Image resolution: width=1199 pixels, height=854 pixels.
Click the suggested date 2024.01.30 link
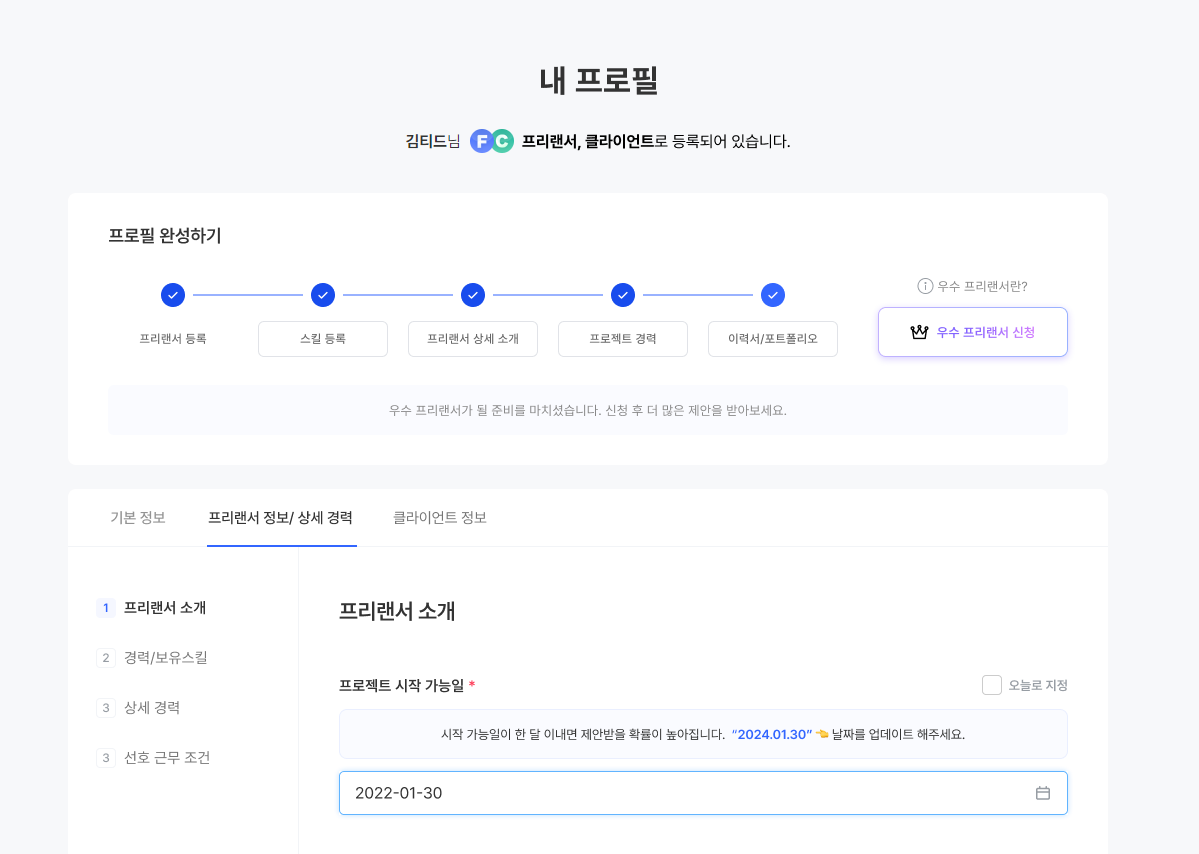(x=774, y=734)
